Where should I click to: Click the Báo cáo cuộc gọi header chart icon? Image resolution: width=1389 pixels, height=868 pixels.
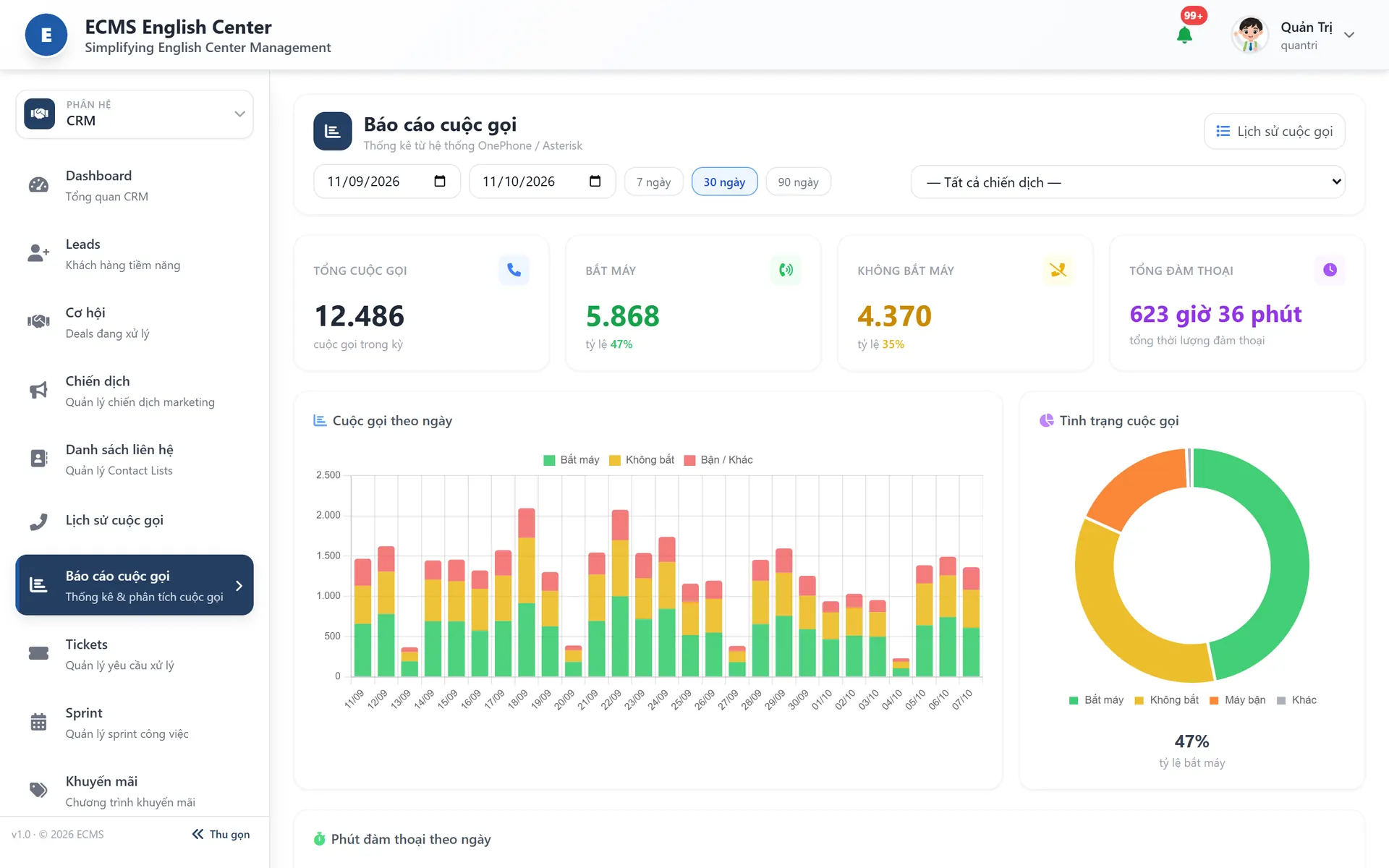click(333, 131)
